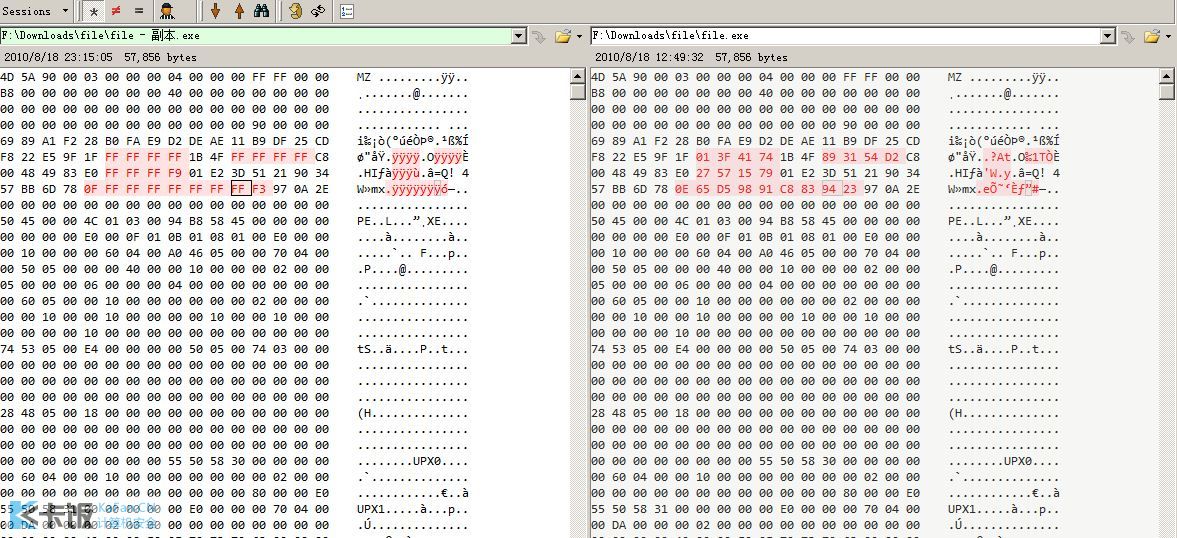Click the left pane open-folder browse icon
The image size is (1177, 538).
563,36
